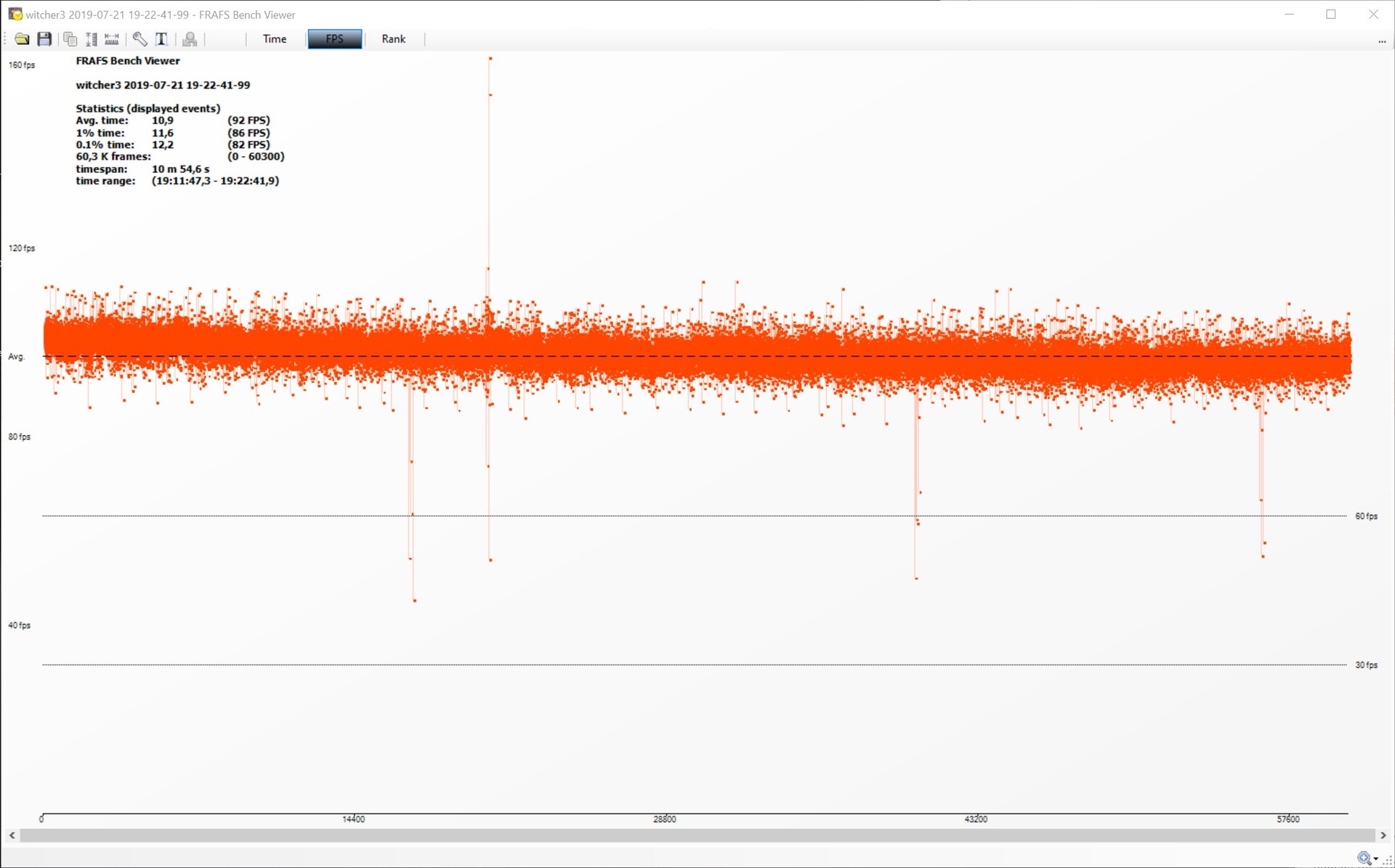Click the horizontal scrollbar track

click(697, 835)
